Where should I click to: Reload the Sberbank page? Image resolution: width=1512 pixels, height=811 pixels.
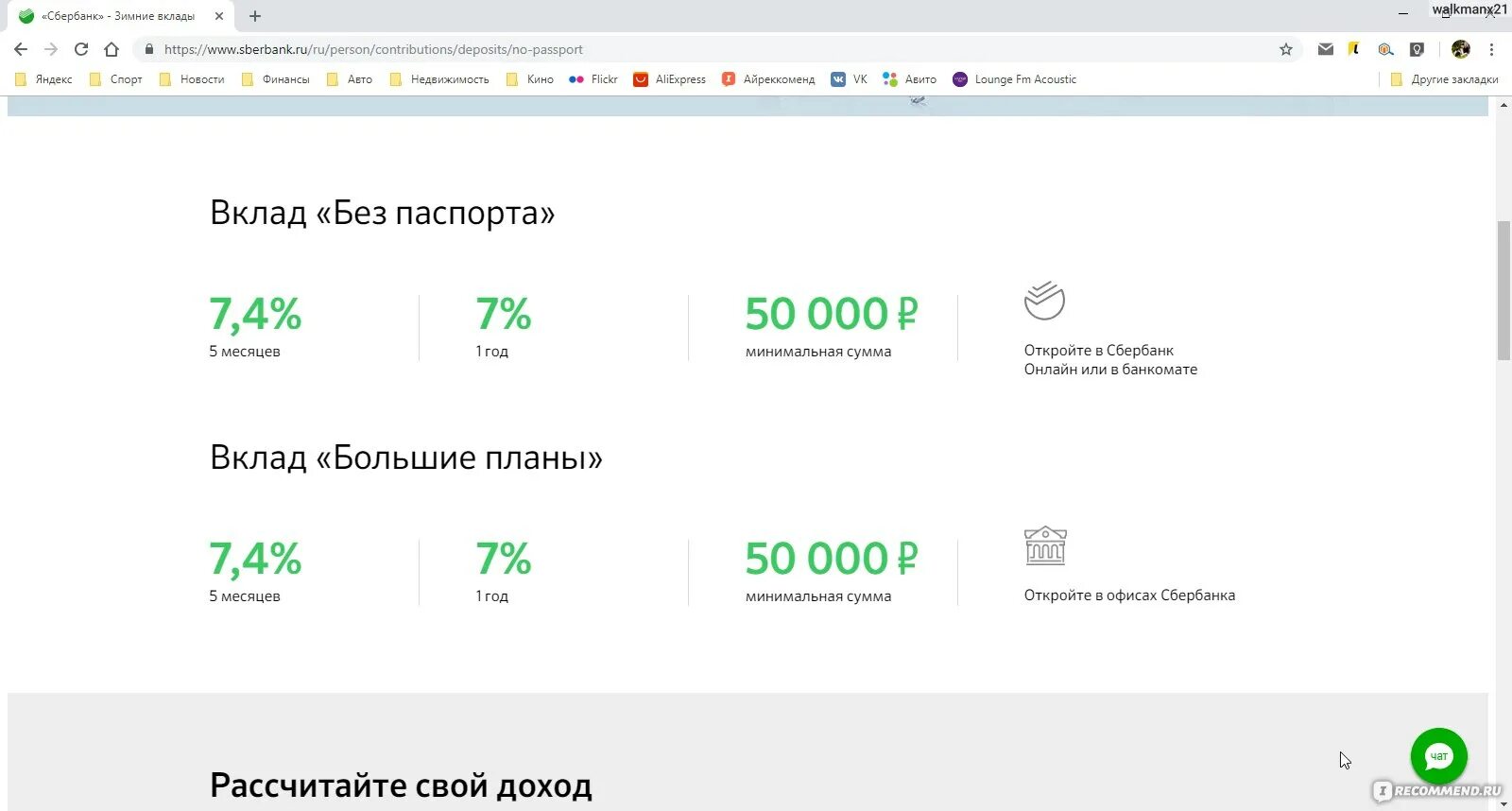[x=81, y=49]
